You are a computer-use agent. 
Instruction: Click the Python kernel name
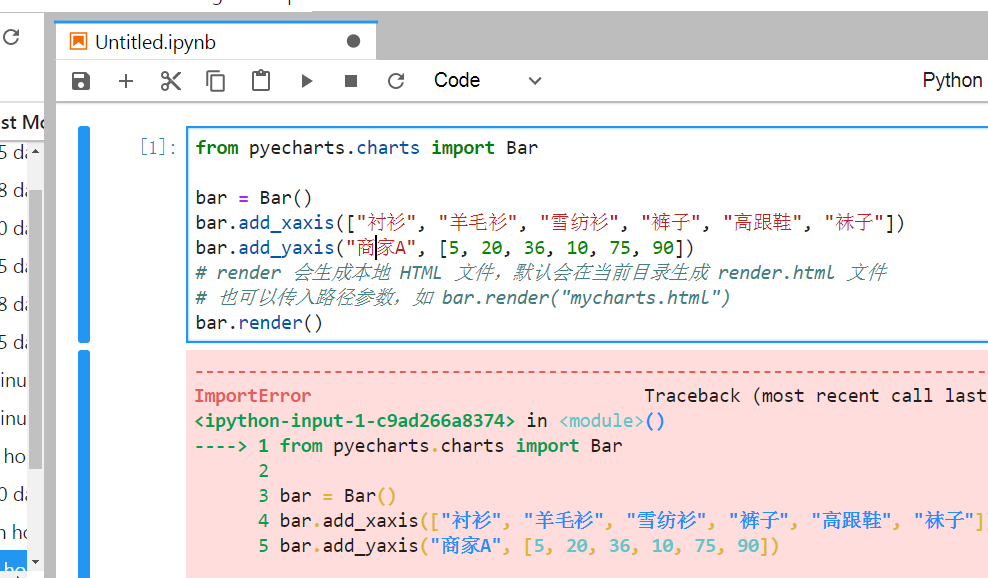tap(951, 80)
